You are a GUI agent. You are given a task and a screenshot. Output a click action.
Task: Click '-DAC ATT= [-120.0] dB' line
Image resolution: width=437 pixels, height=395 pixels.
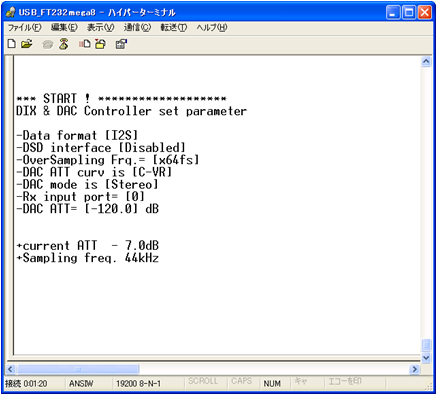click(x=87, y=209)
